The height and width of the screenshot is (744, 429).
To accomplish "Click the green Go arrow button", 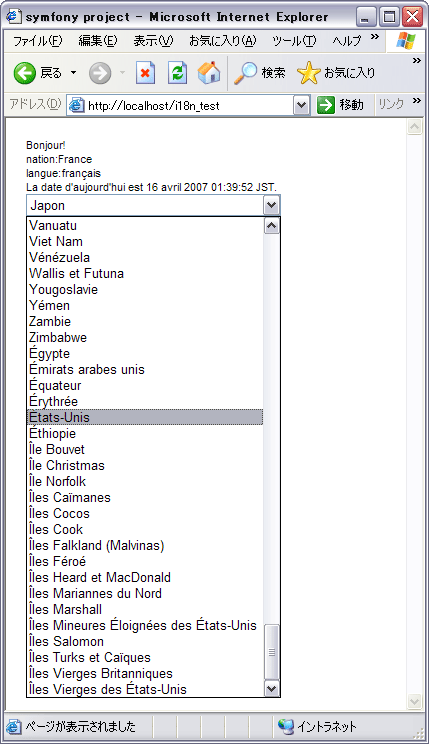I will pyautogui.click(x=326, y=105).
